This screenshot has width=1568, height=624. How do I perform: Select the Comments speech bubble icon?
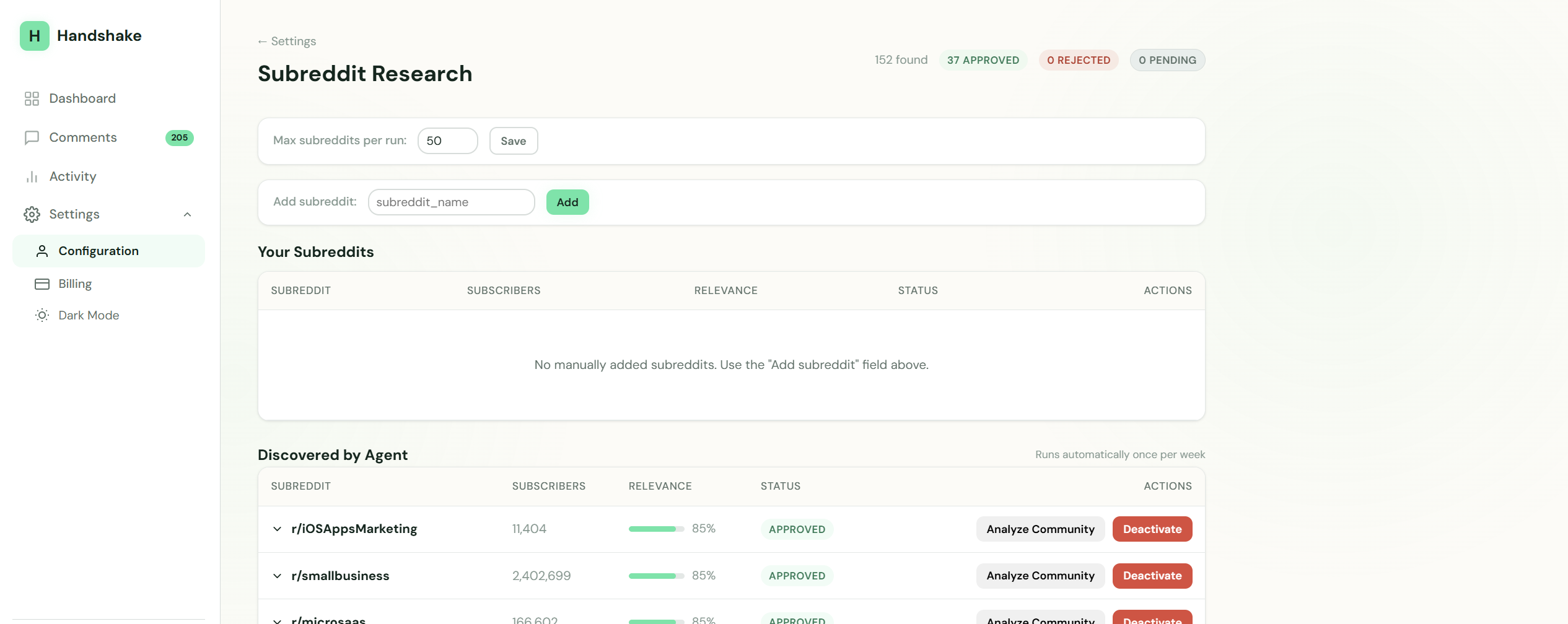click(32, 137)
